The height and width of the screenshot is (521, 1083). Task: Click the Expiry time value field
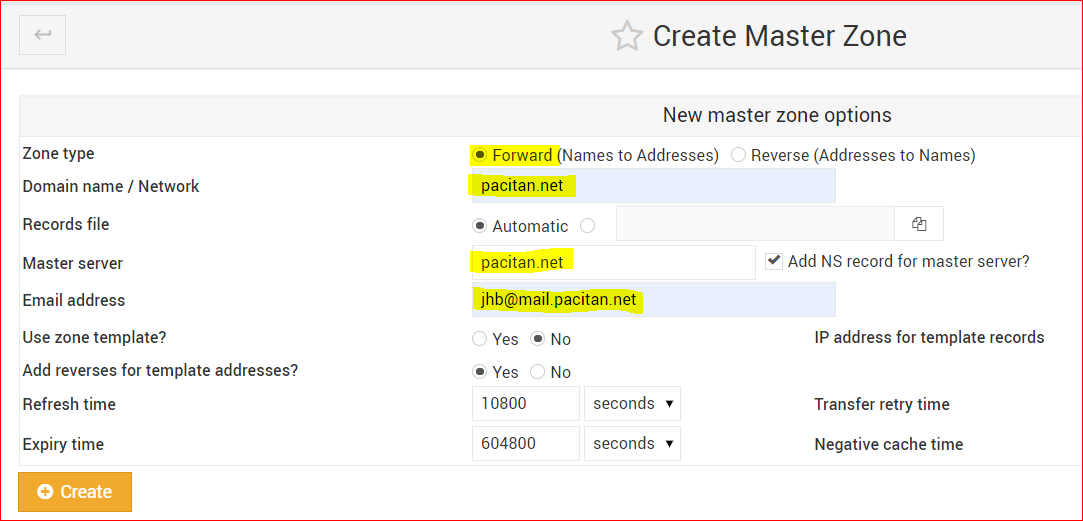[525, 444]
